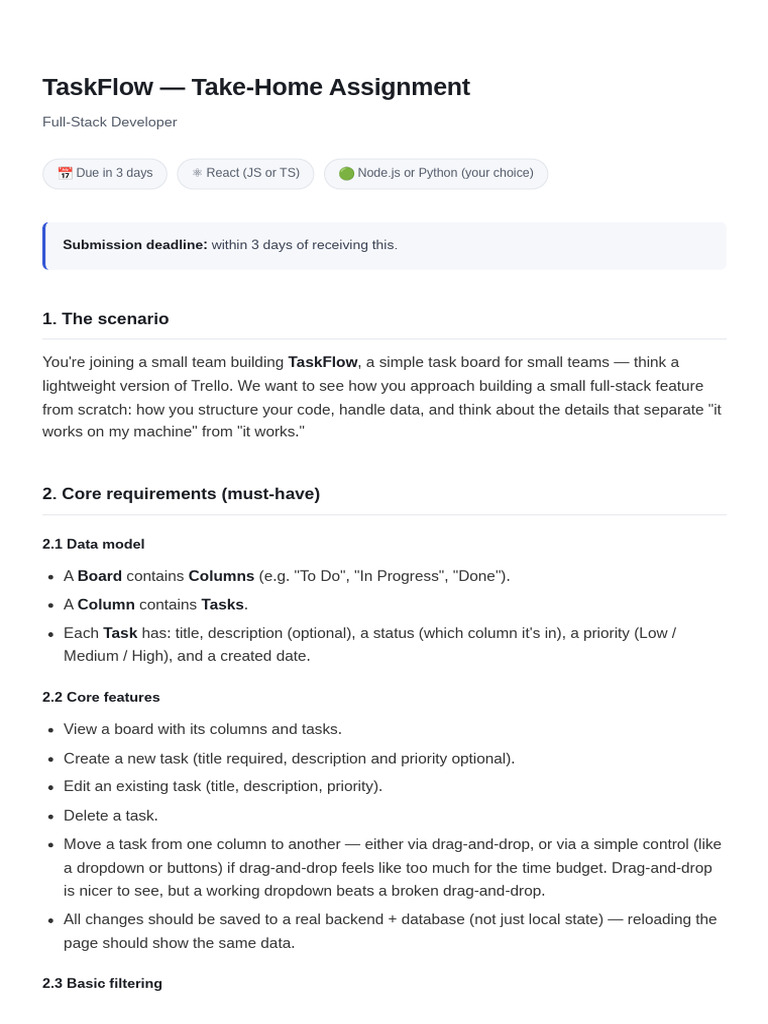Click bullet 'A Column contains Tasks.'
Screen dimensions: 768x1024
(155, 605)
